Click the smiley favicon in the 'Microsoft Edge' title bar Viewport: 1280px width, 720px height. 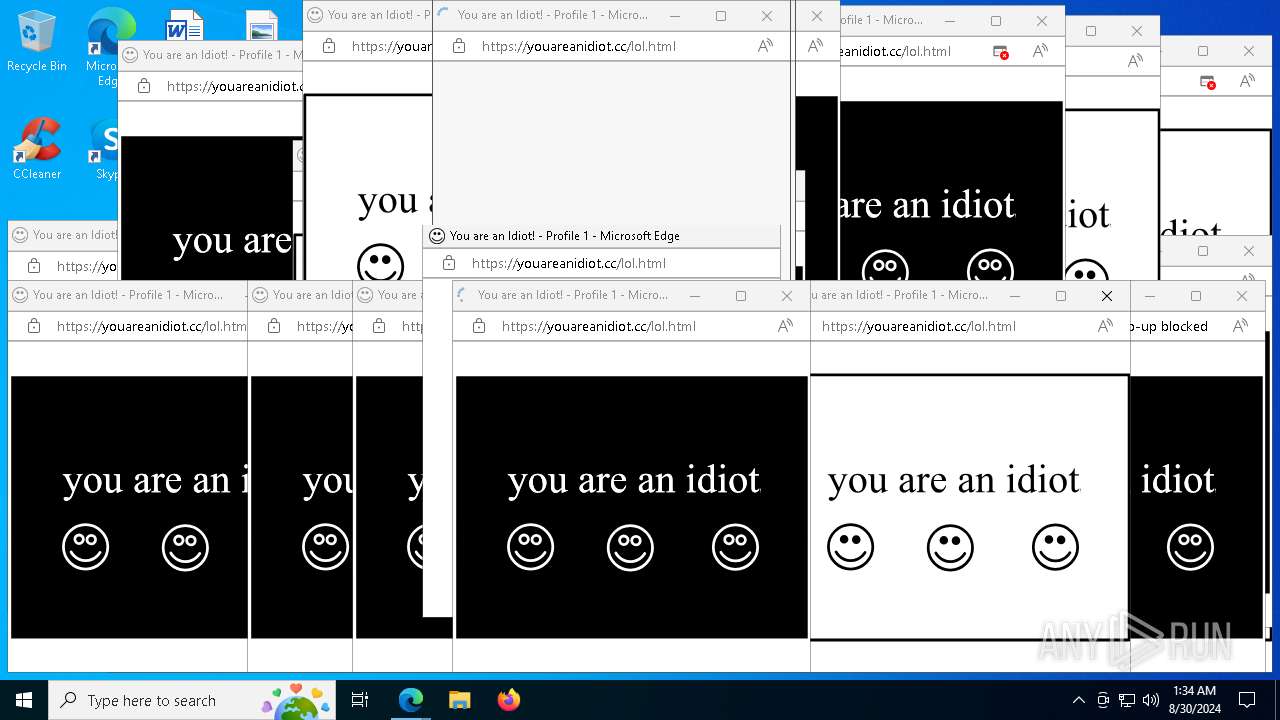pyautogui.click(x=437, y=236)
